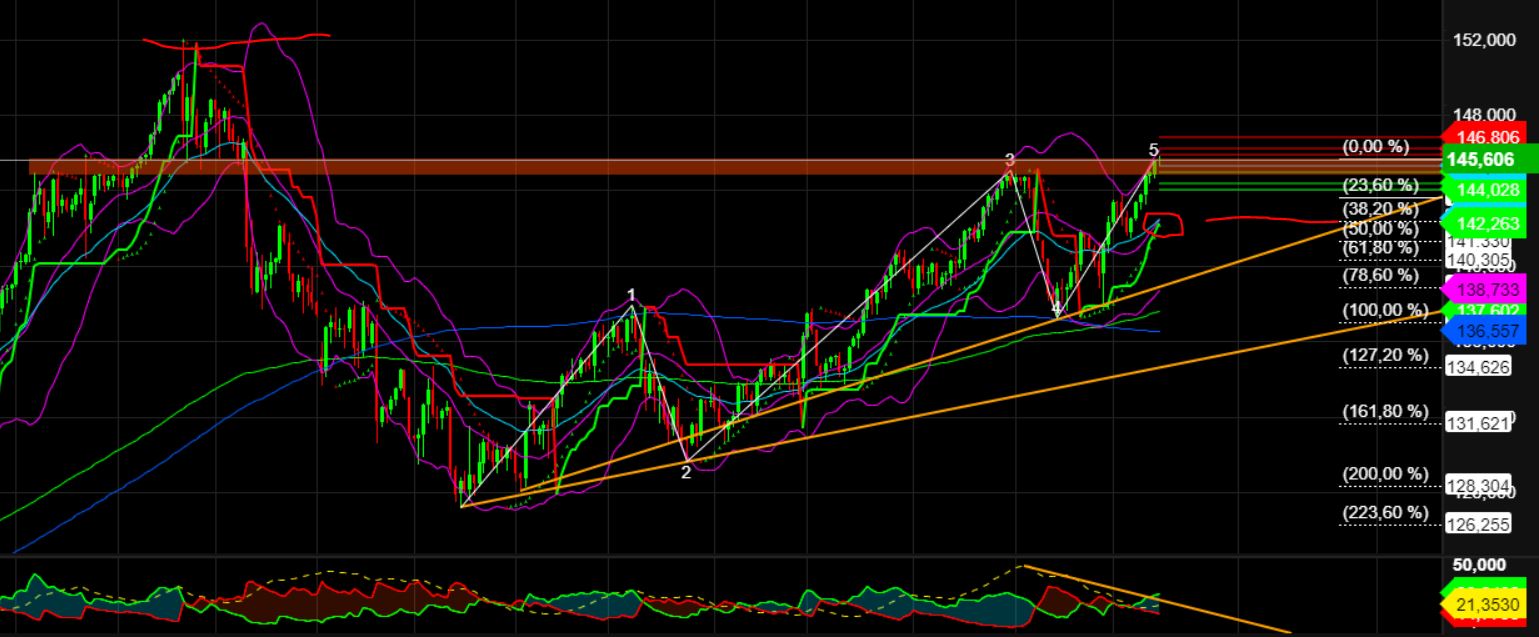Click wave label 3 near the peak
The height and width of the screenshot is (637, 1539).
pos(1008,158)
